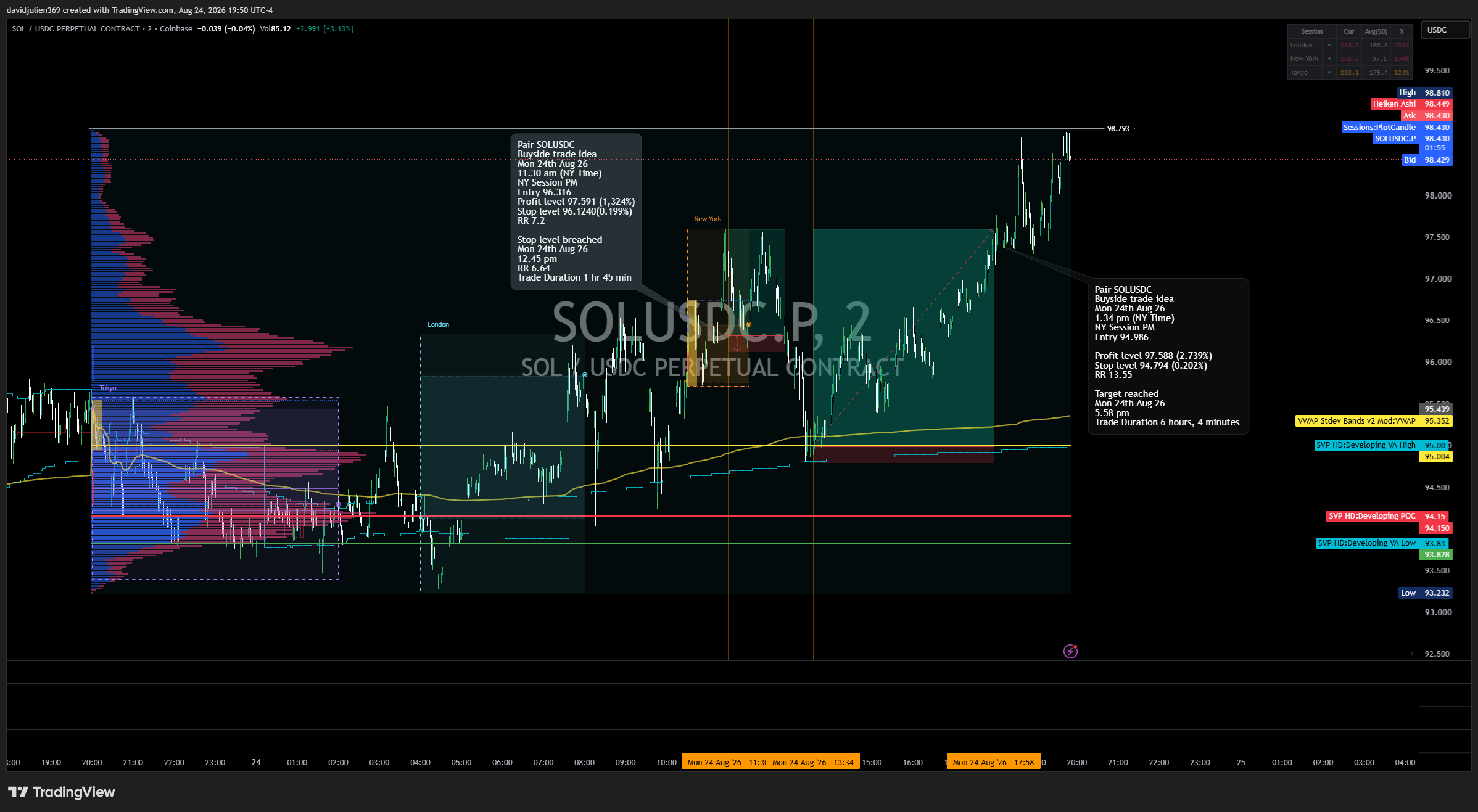Click the New York row in session table
Screen dimensions: 1478x812
[x=1349, y=59]
